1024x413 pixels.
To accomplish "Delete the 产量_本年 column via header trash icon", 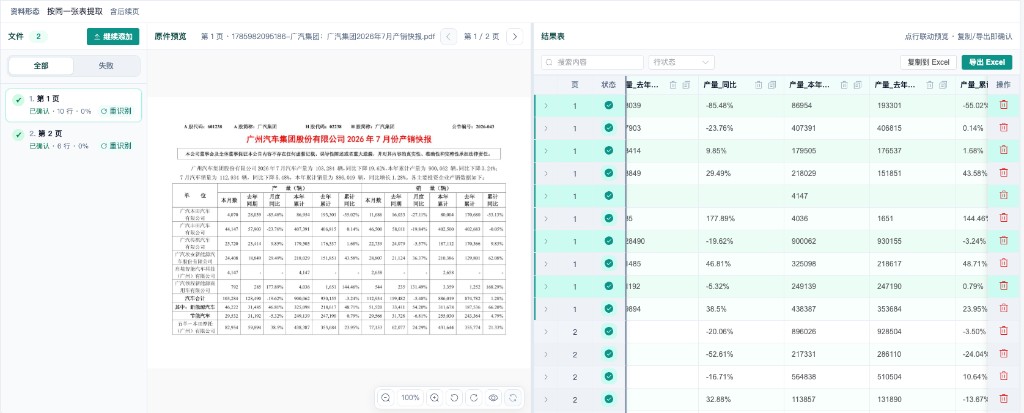I will [844, 85].
